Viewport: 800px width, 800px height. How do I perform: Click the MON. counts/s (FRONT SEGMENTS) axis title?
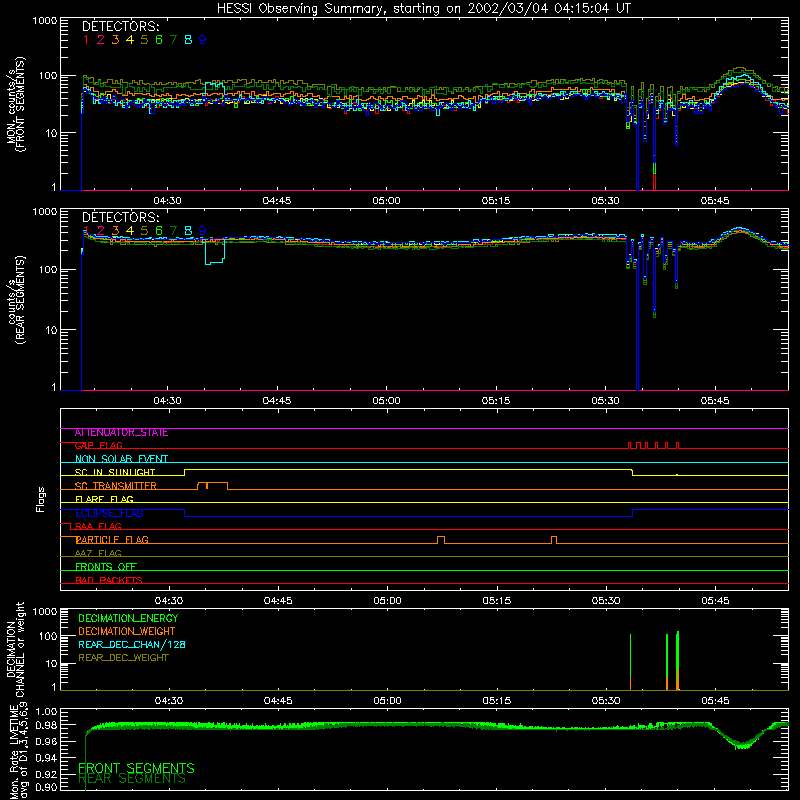(15, 104)
